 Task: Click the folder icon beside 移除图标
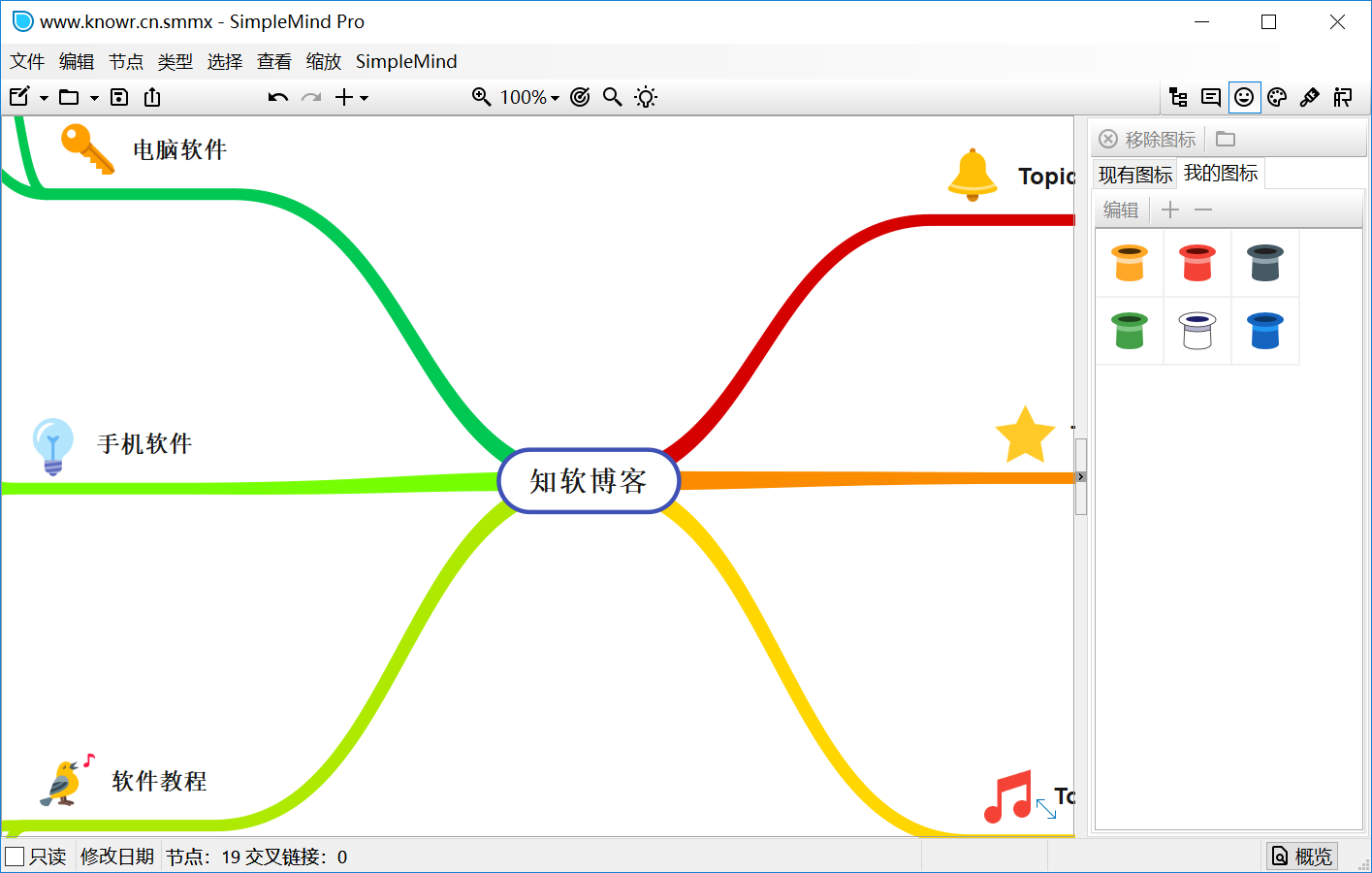(x=1226, y=139)
